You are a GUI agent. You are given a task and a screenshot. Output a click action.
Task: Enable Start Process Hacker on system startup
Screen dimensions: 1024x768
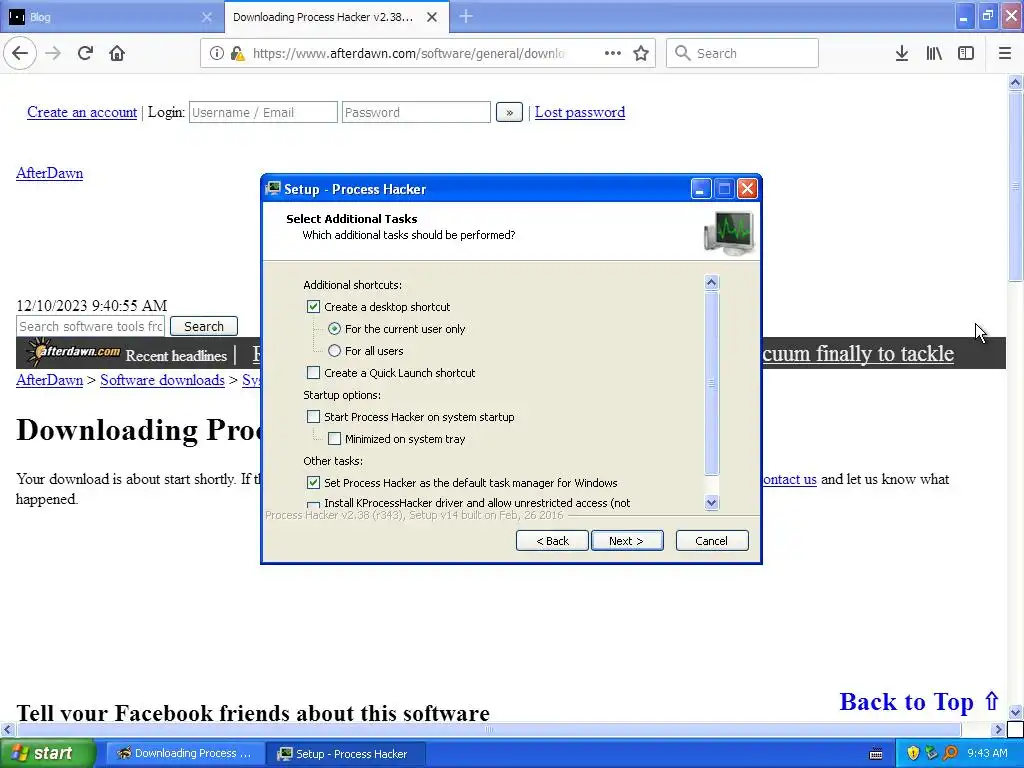(x=313, y=417)
